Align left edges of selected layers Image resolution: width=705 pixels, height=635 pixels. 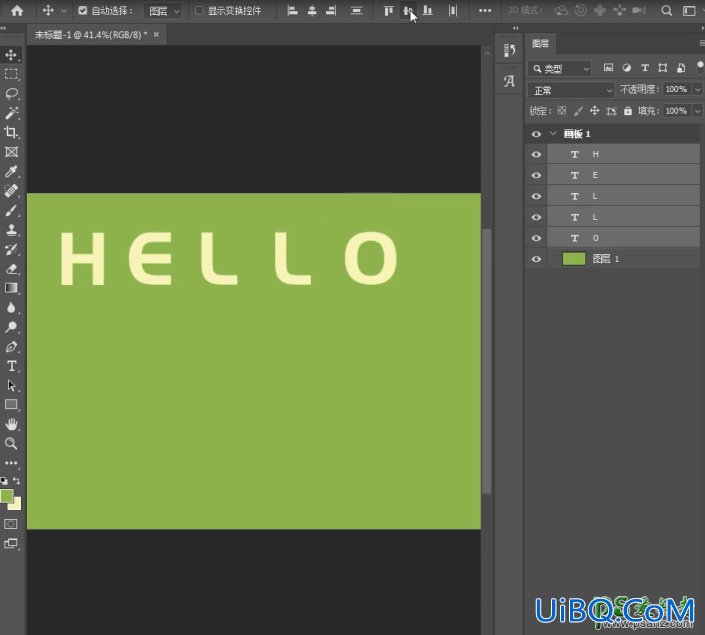point(293,10)
